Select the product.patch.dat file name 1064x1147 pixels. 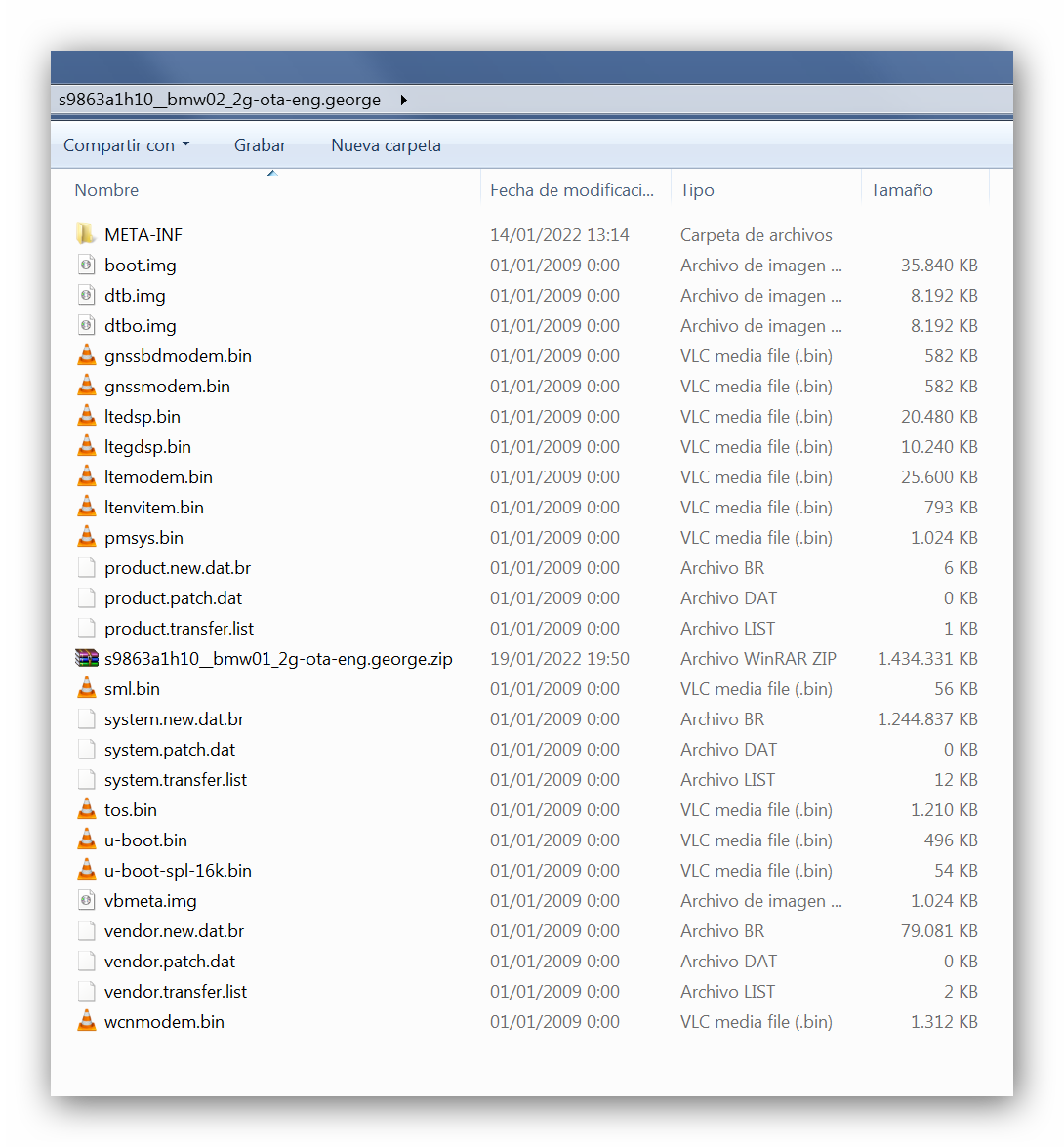coord(173,597)
